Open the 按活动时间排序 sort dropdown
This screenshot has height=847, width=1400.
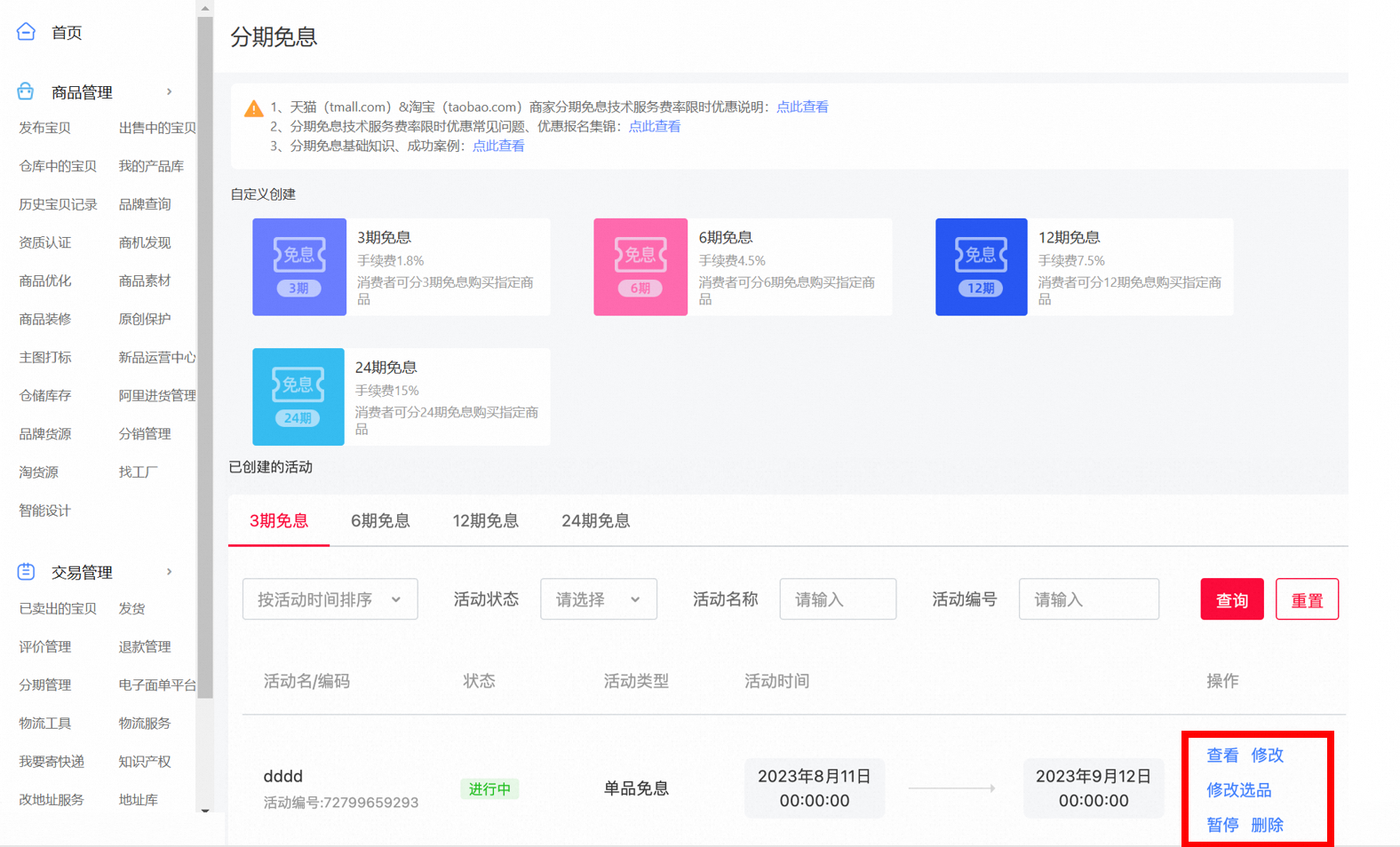tap(330, 599)
